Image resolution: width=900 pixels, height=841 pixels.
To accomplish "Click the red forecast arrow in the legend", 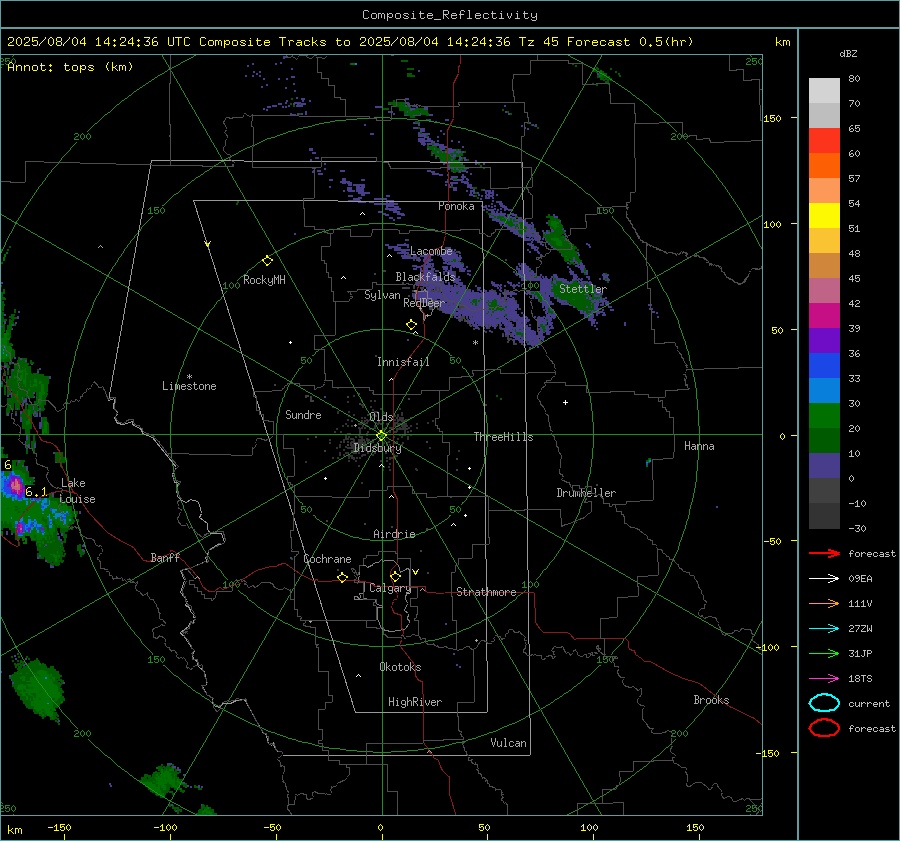I will [x=824, y=553].
